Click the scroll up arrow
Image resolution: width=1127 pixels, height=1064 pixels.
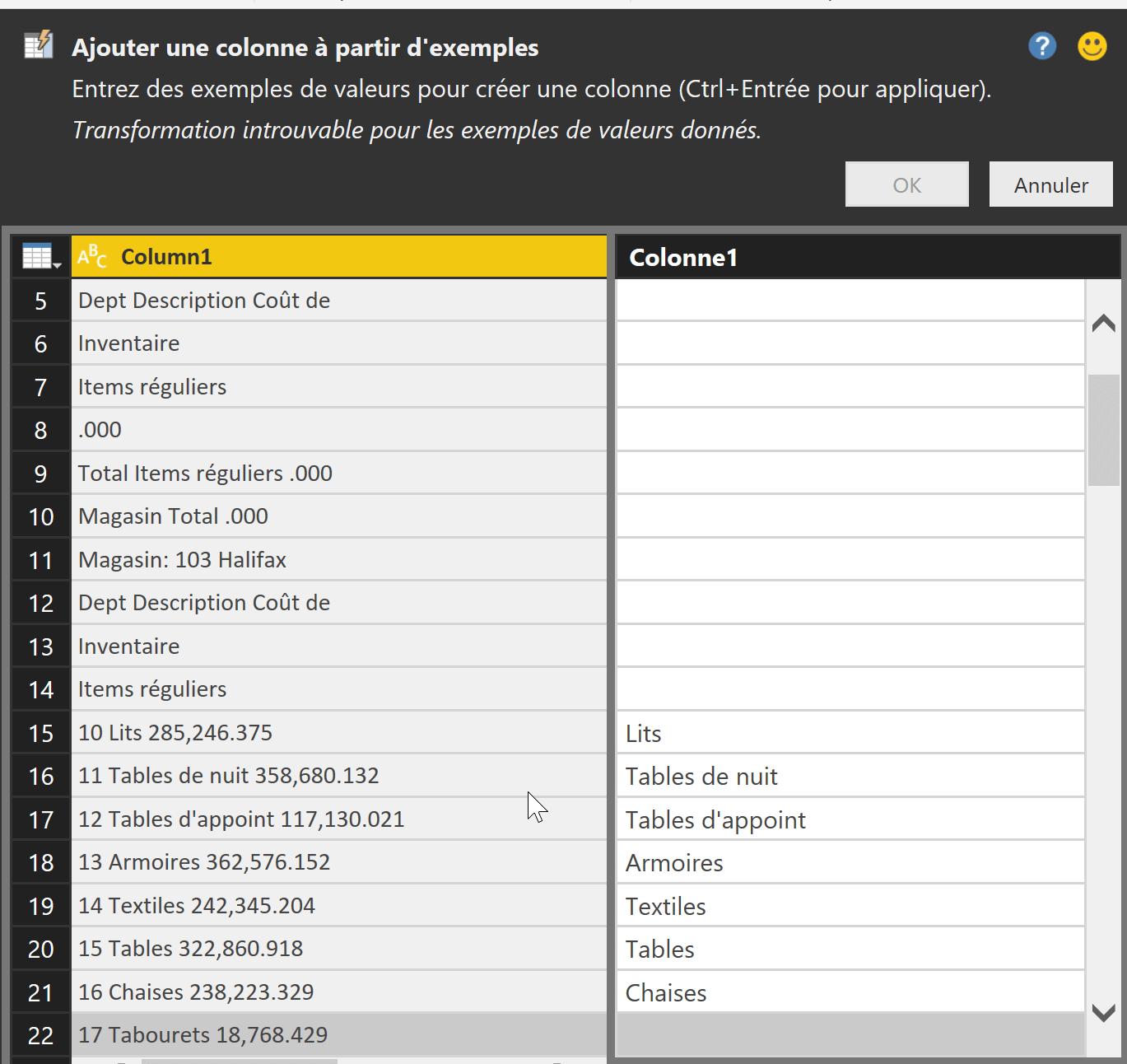point(1103,324)
